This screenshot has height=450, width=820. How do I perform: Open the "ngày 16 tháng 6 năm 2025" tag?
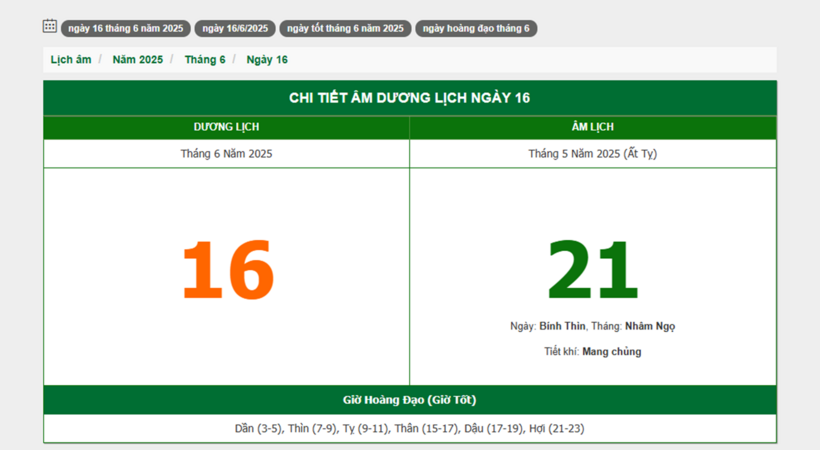124,28
